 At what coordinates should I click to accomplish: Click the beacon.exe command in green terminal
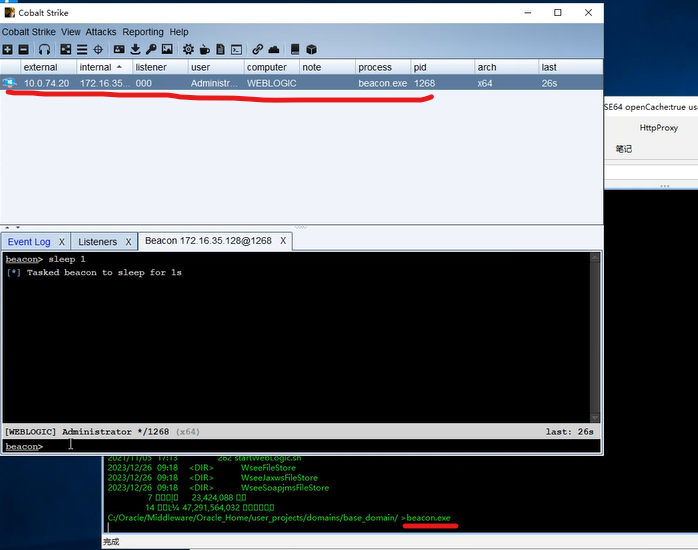[428, 518]
